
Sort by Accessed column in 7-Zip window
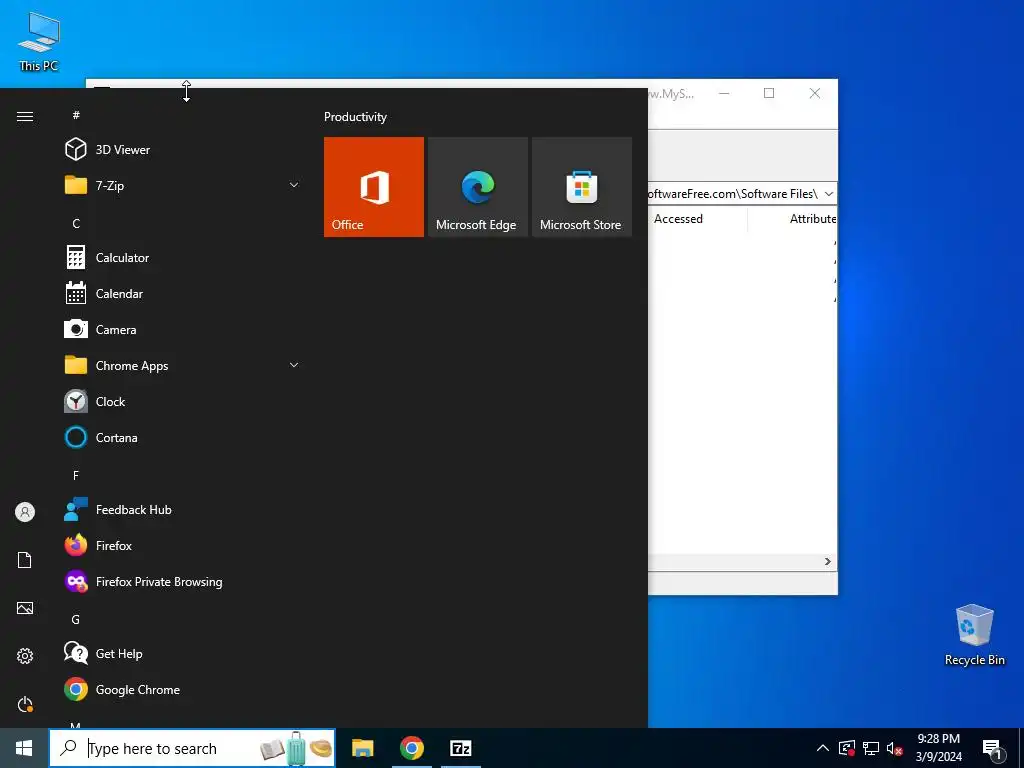click(x=678, y=219)
